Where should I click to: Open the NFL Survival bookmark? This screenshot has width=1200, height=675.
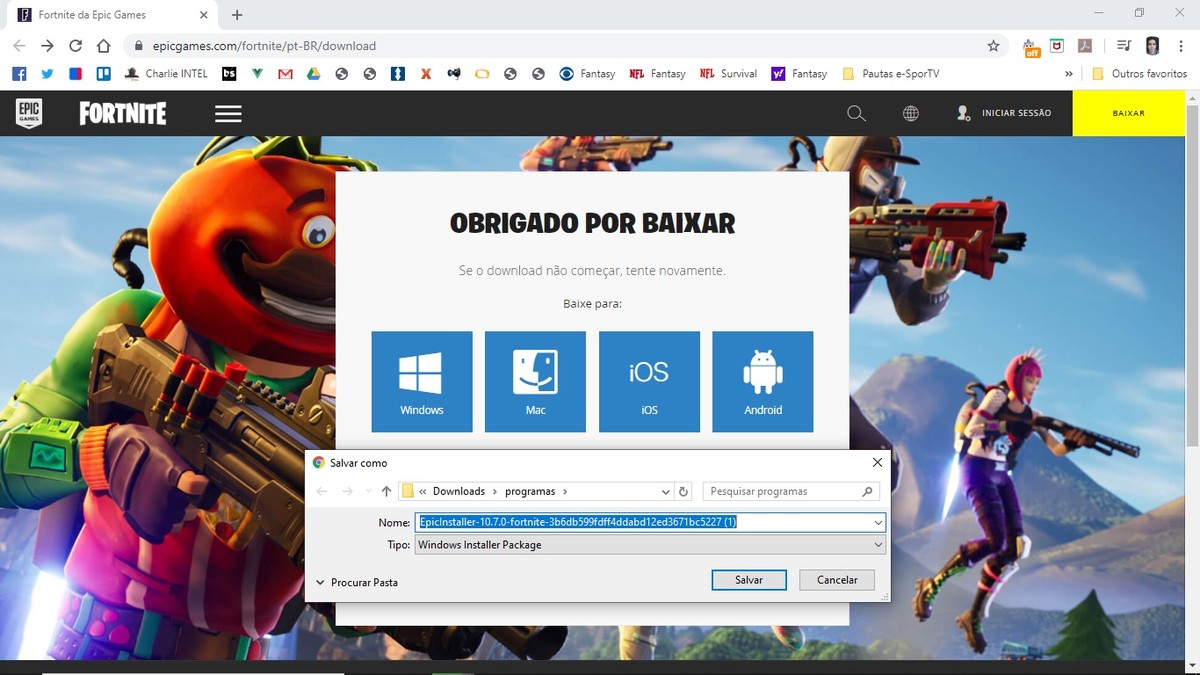click(x=728, y=74)
